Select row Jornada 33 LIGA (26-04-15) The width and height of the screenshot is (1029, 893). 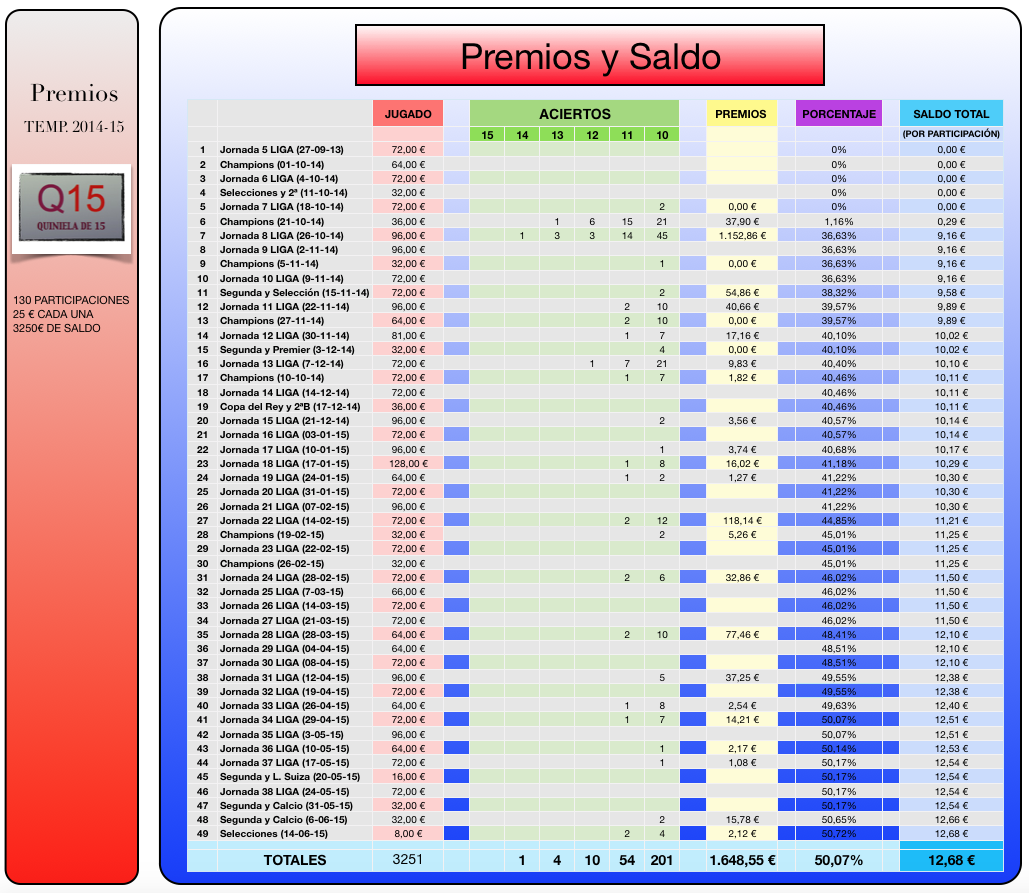pyautogui.click(x=595, y=706)
